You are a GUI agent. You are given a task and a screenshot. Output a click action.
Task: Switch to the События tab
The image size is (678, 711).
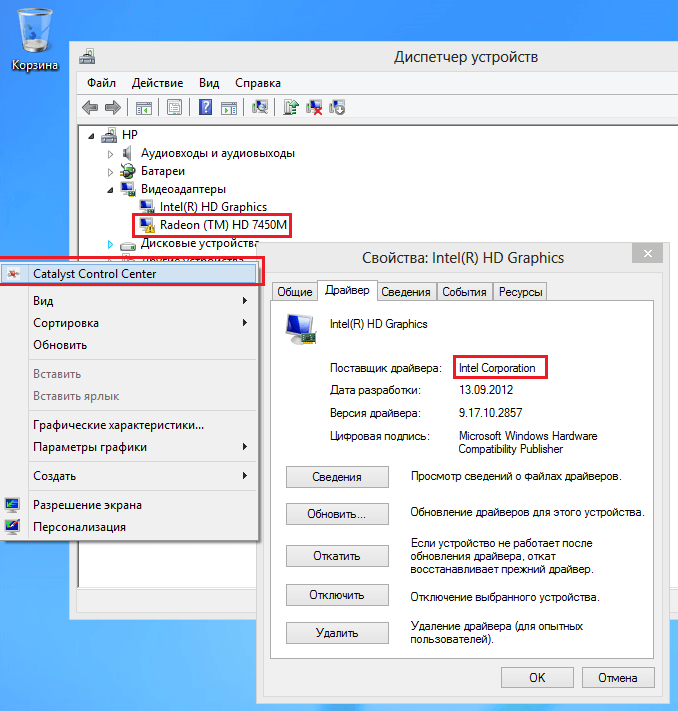tap(464, 292)
